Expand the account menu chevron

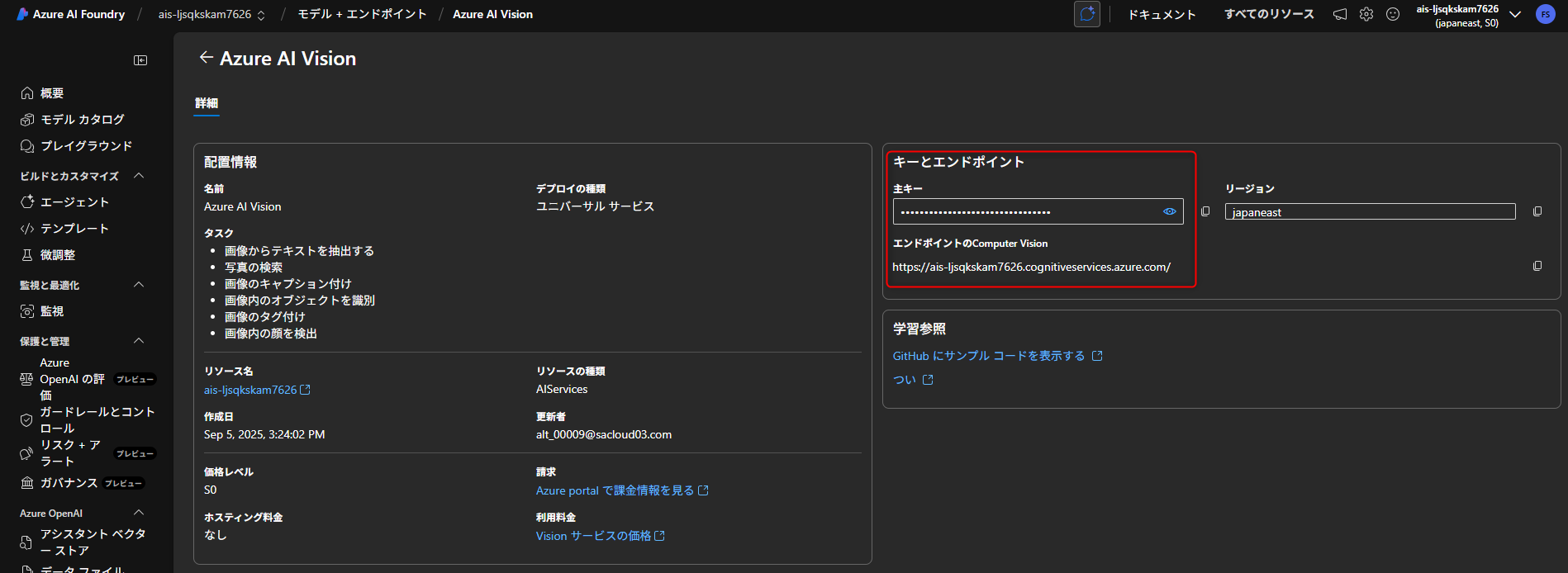click(x=1515, y=14)
